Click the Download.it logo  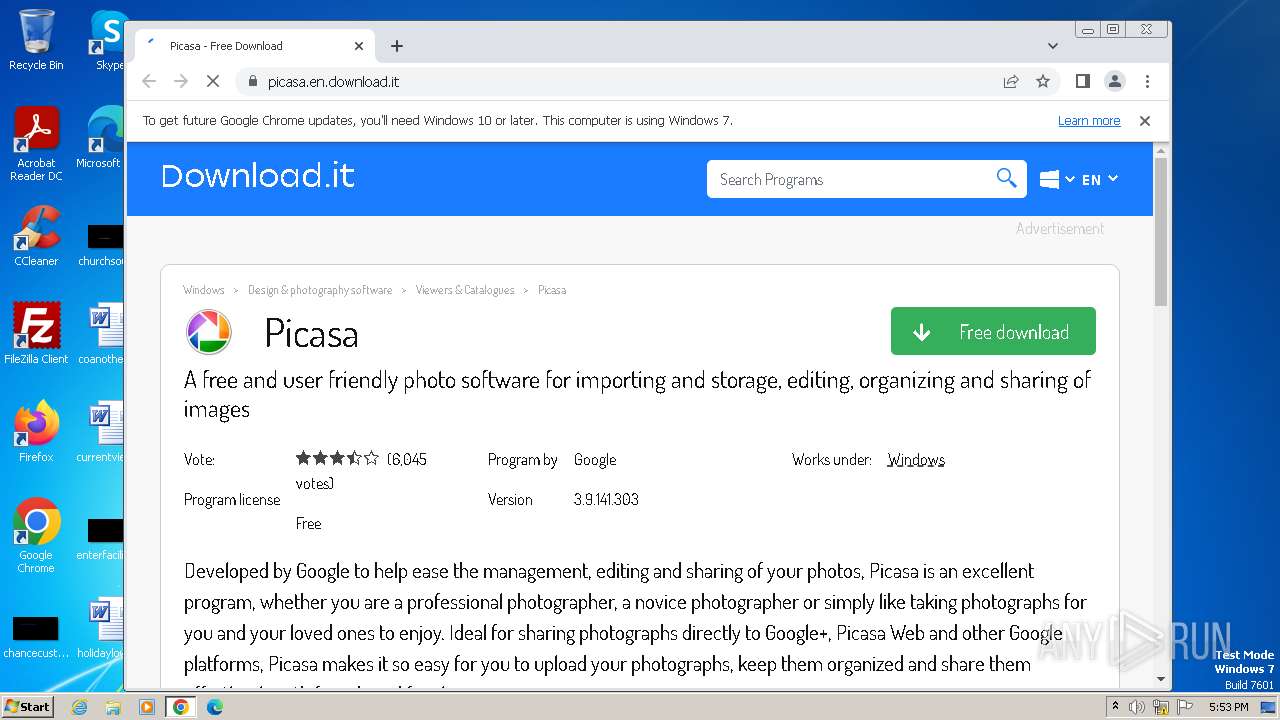258,176
